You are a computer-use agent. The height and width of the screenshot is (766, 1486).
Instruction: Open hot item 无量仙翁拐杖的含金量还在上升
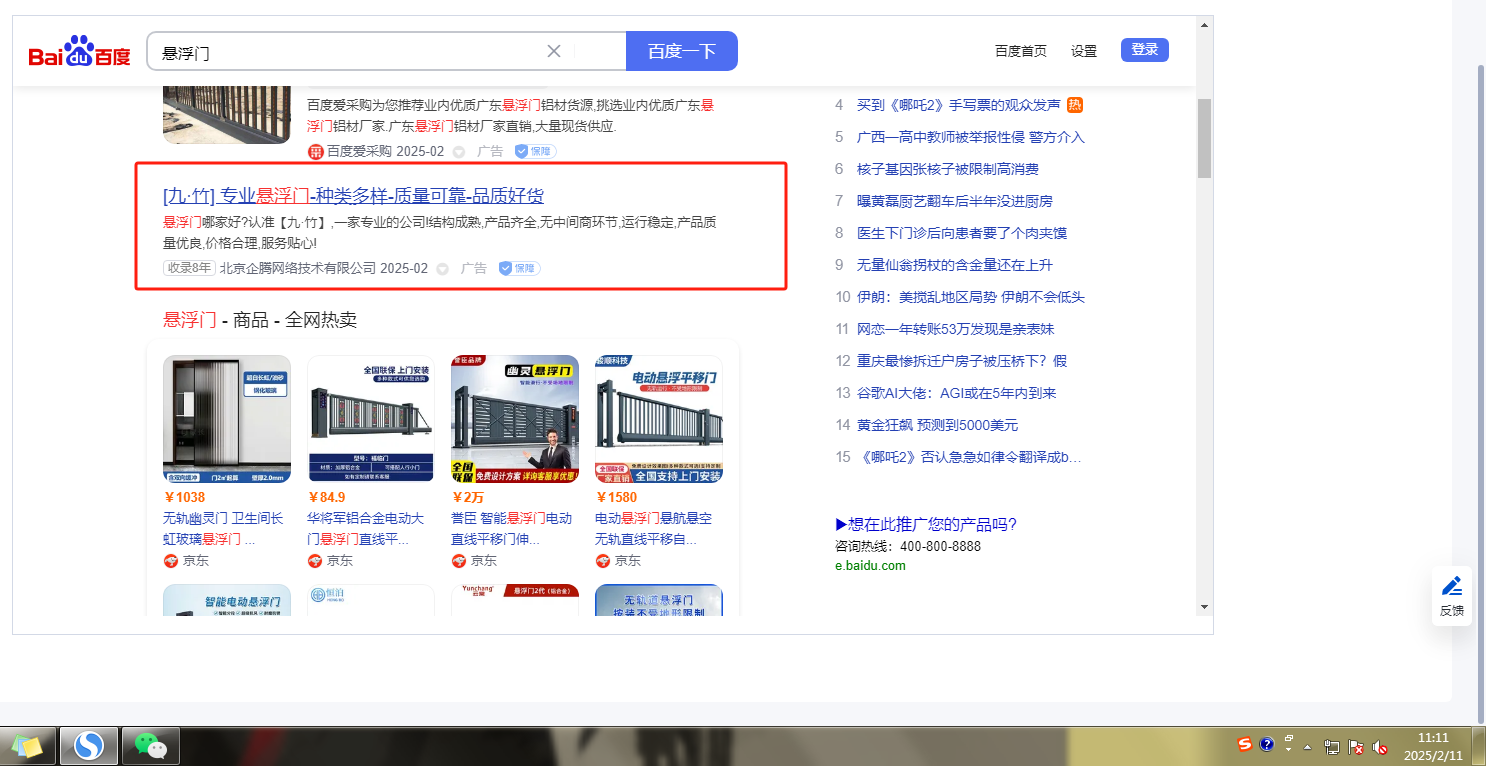pyautogui.click(x=955, y=265)
